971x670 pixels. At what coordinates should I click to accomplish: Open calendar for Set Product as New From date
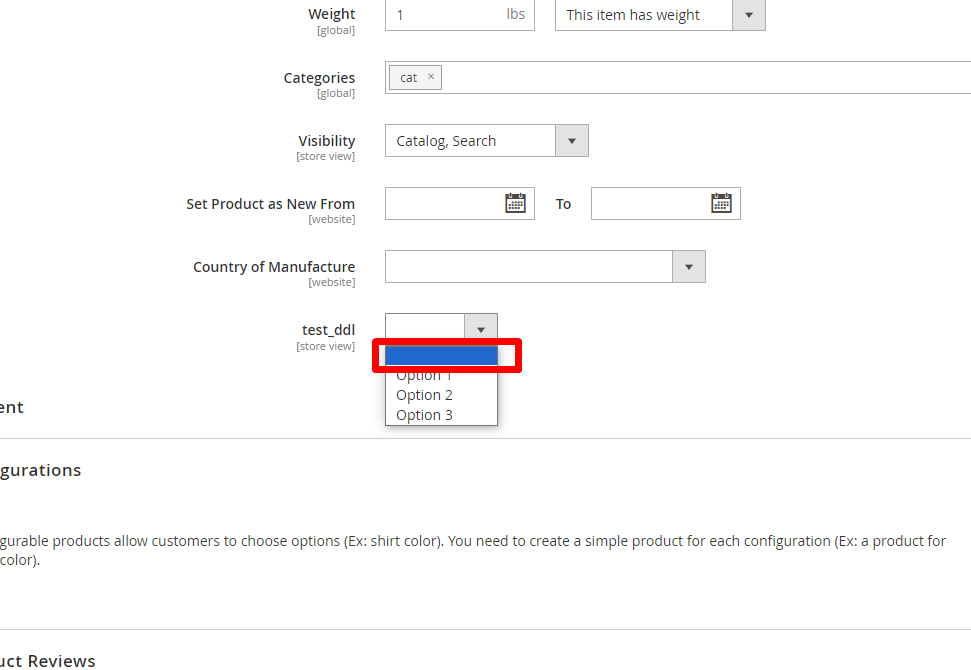tap(515, 203)
